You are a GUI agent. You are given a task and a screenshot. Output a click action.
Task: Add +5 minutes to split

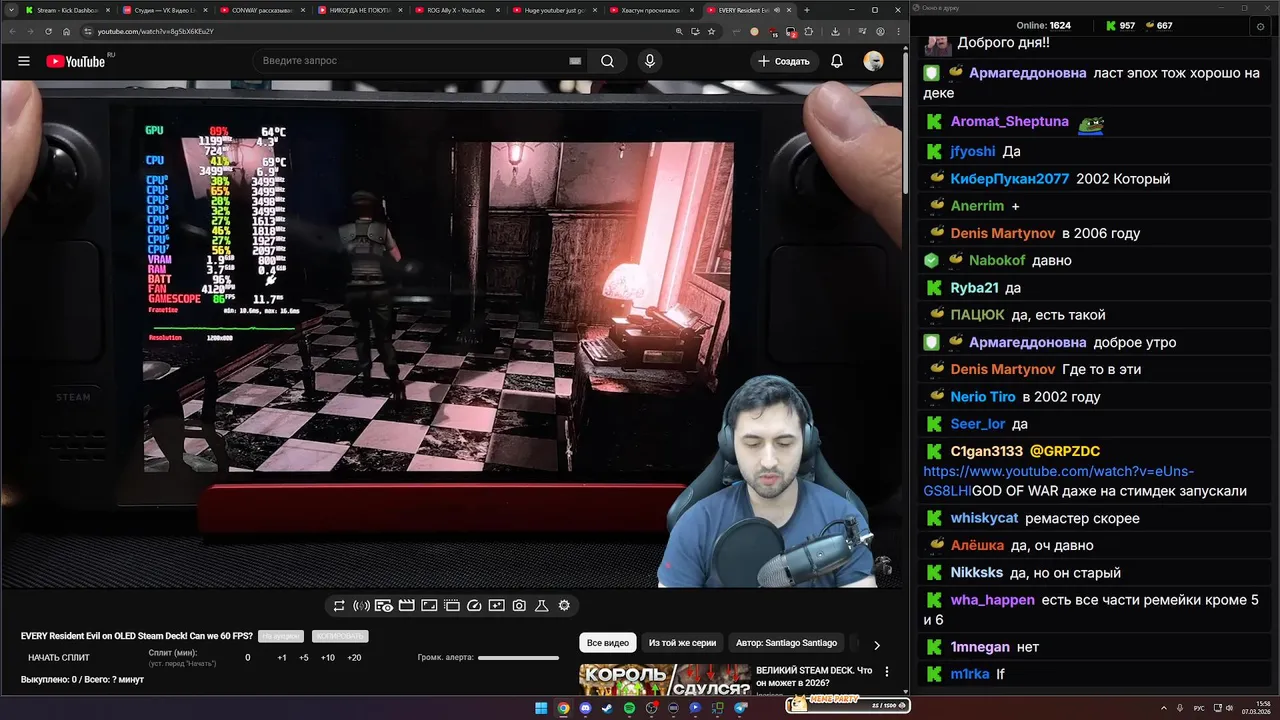tap(304, 658)
